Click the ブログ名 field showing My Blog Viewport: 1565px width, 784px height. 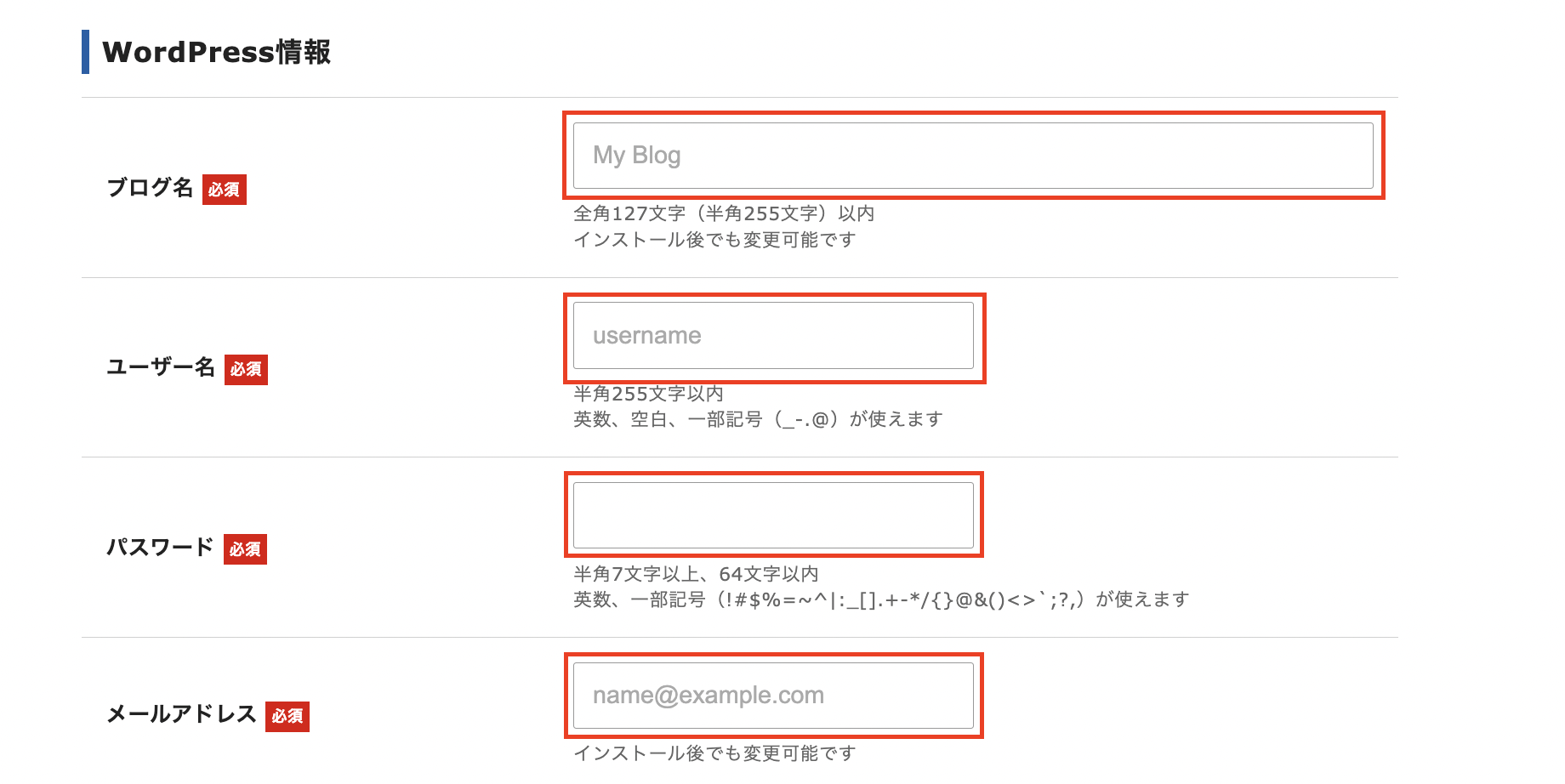(x=973, y=156)
